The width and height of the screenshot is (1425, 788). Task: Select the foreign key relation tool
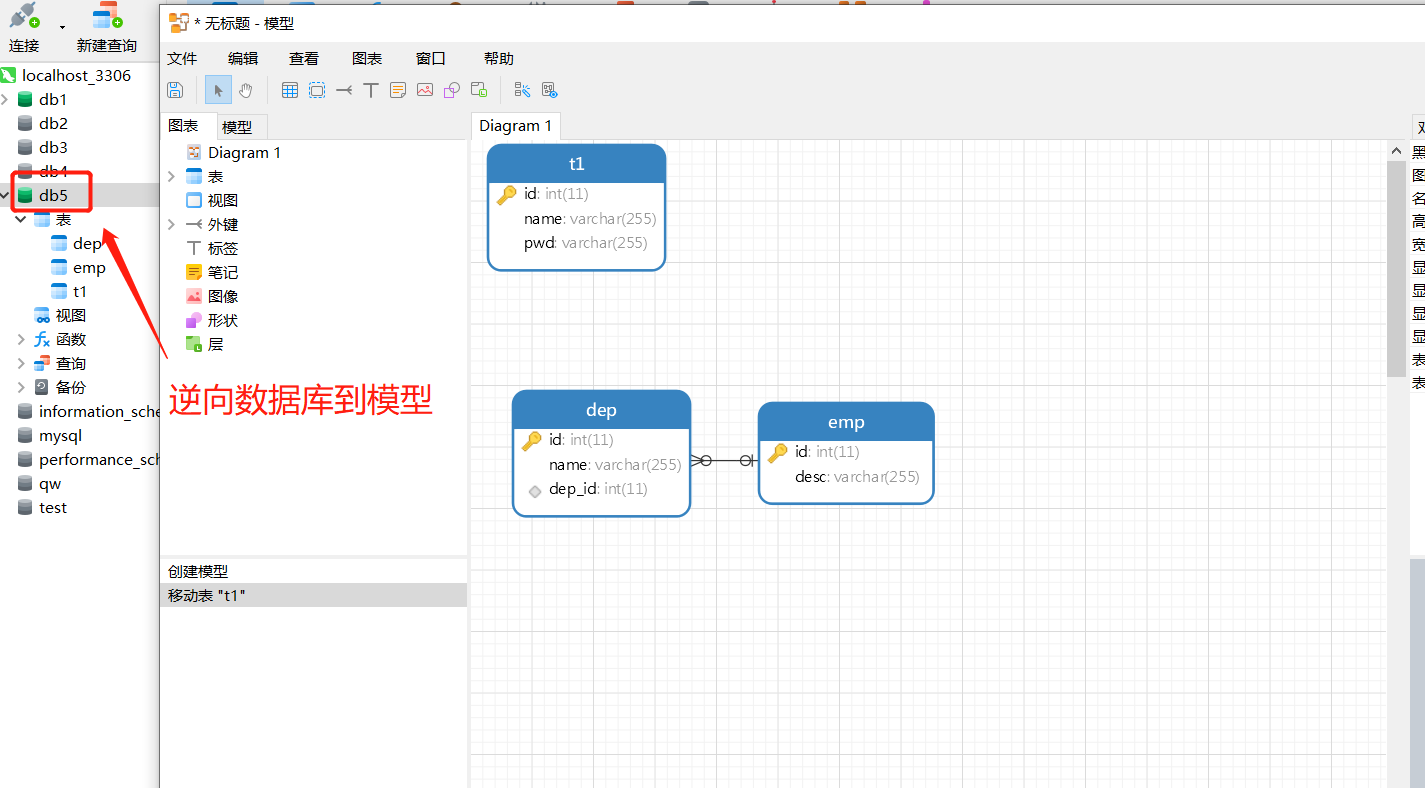[x=344, y=90]
